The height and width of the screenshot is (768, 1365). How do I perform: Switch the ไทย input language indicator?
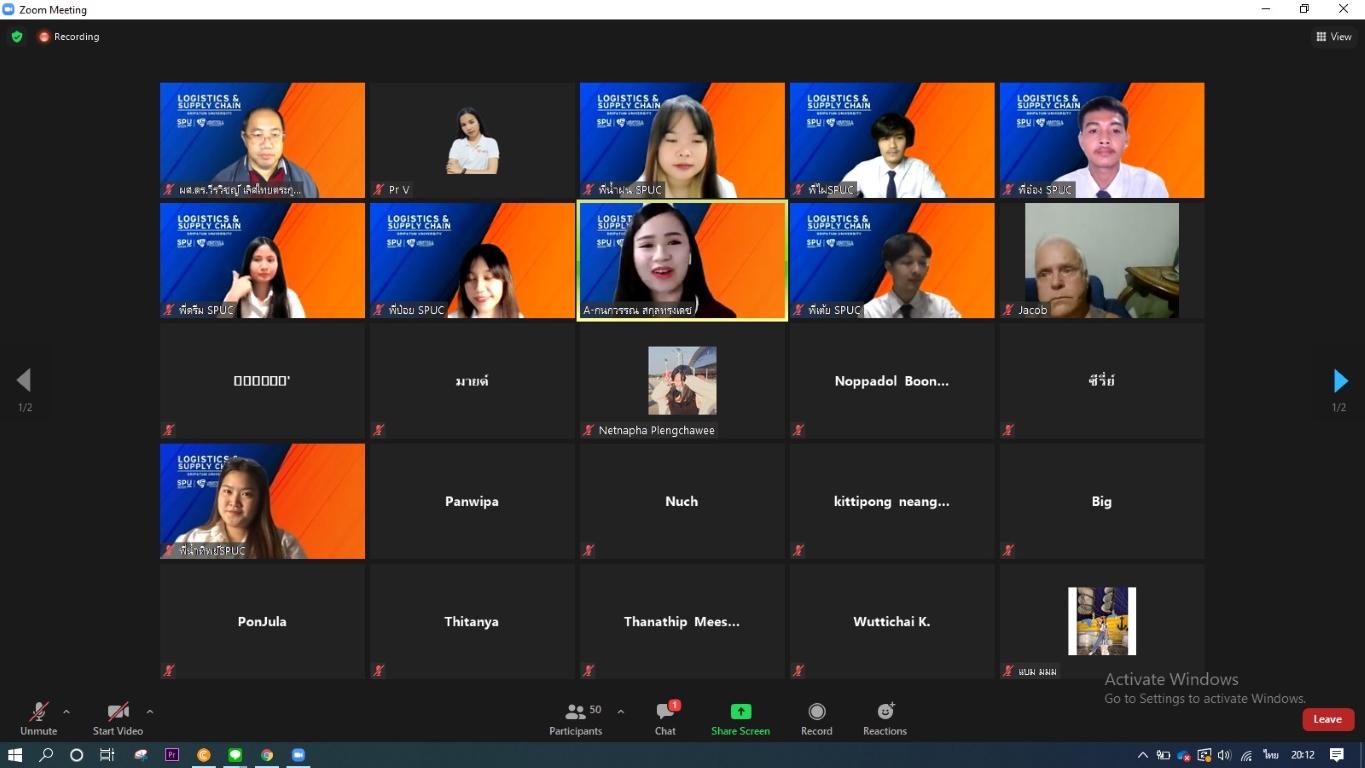(1271, 755)
